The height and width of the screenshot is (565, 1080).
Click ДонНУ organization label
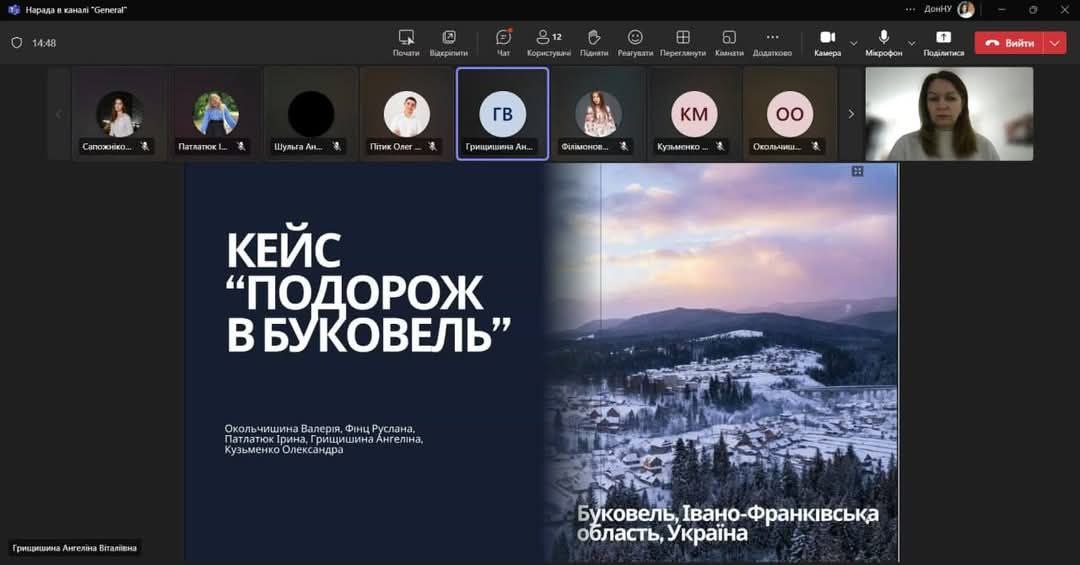pos(938,10)
